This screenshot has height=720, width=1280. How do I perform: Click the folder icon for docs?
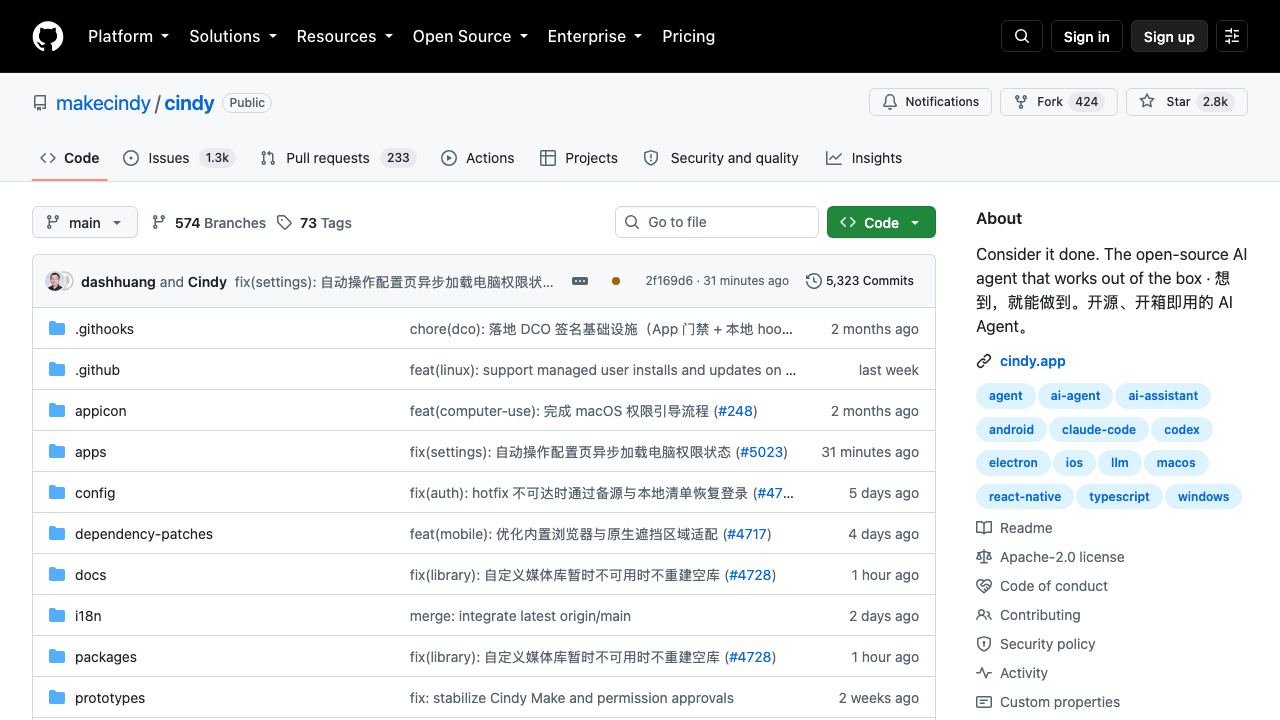click(x=57, y=575)
